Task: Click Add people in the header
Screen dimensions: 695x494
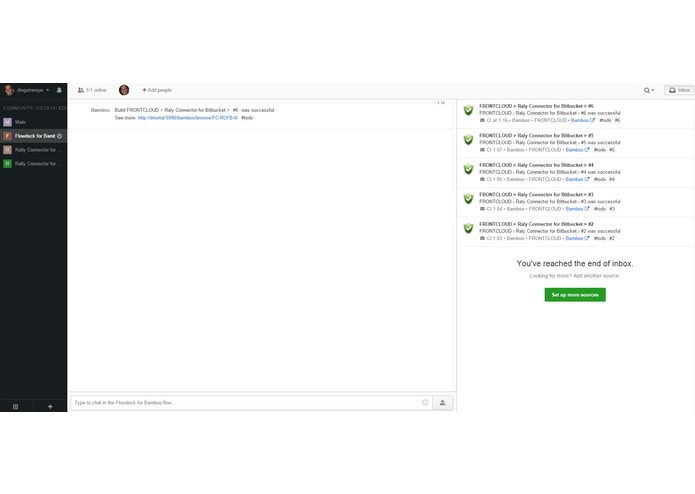Action: pyautogui.click(x=157, y=90)
